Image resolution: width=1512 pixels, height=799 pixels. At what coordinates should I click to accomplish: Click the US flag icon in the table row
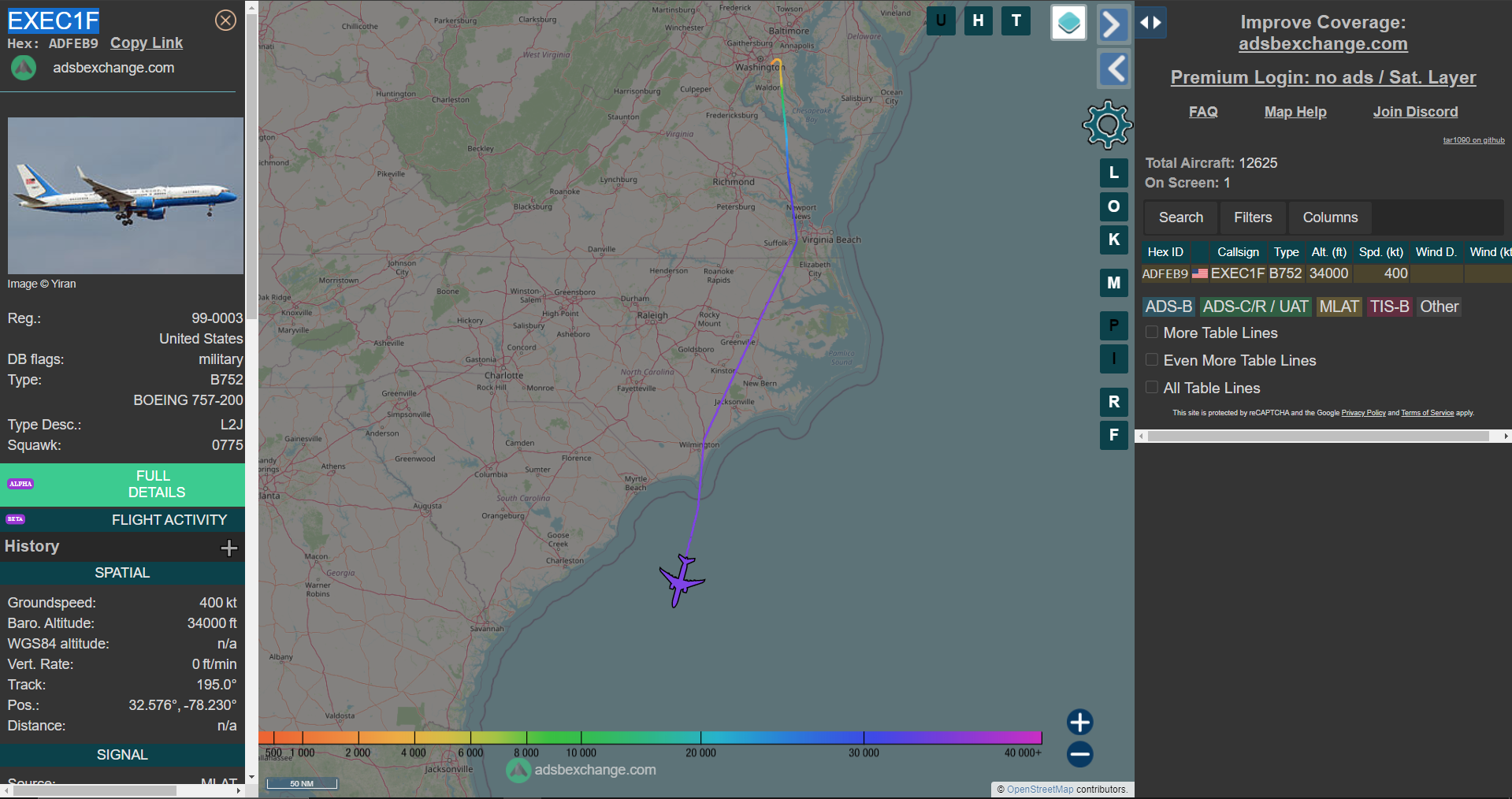pos(1200,273)
